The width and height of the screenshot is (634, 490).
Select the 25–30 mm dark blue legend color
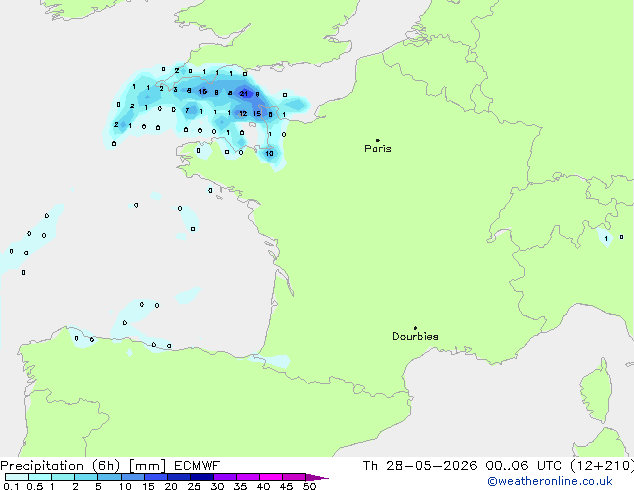pyautogui.click(x=202, y=477)
